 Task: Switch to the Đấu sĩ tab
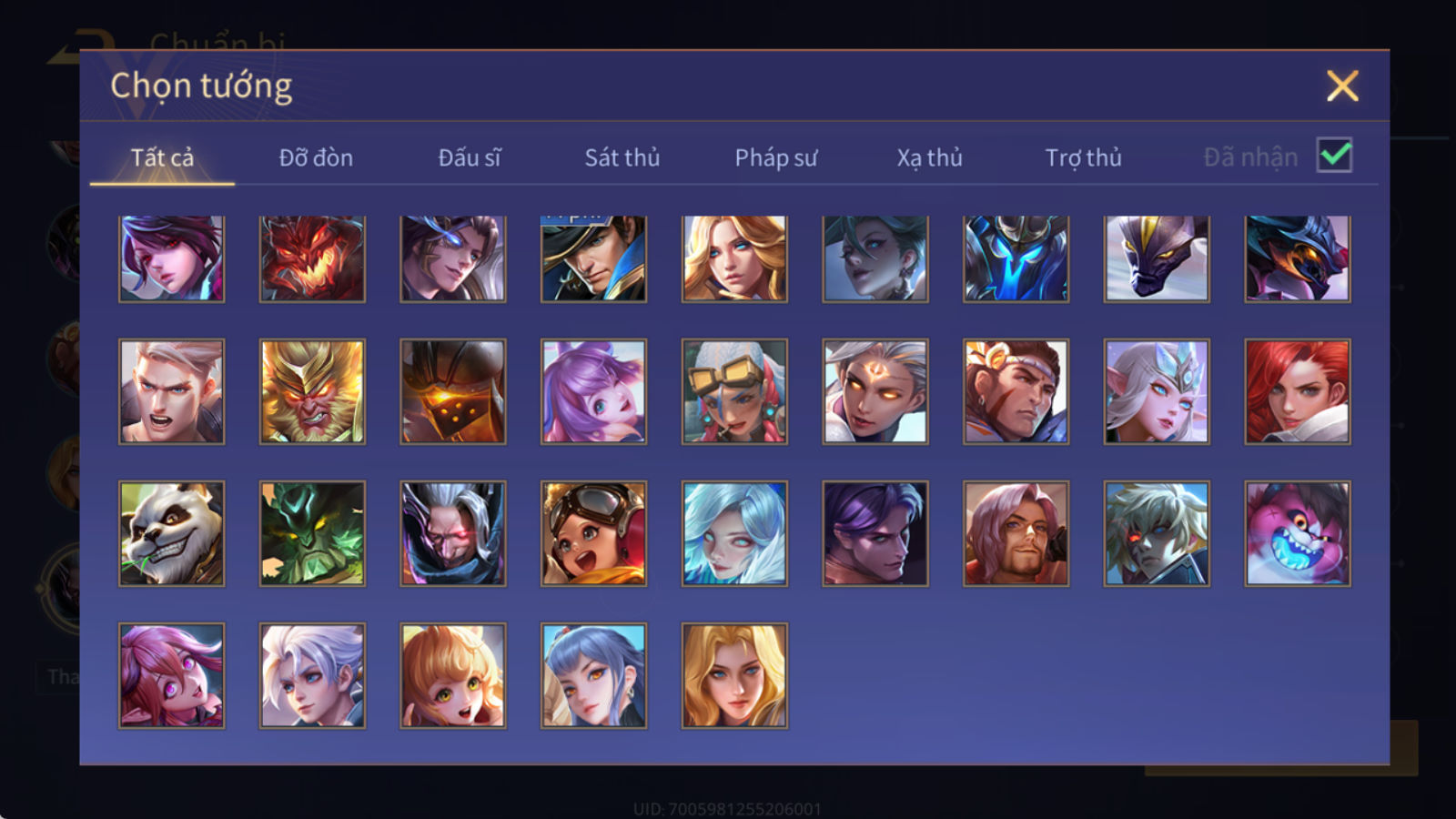coord(470,157)
